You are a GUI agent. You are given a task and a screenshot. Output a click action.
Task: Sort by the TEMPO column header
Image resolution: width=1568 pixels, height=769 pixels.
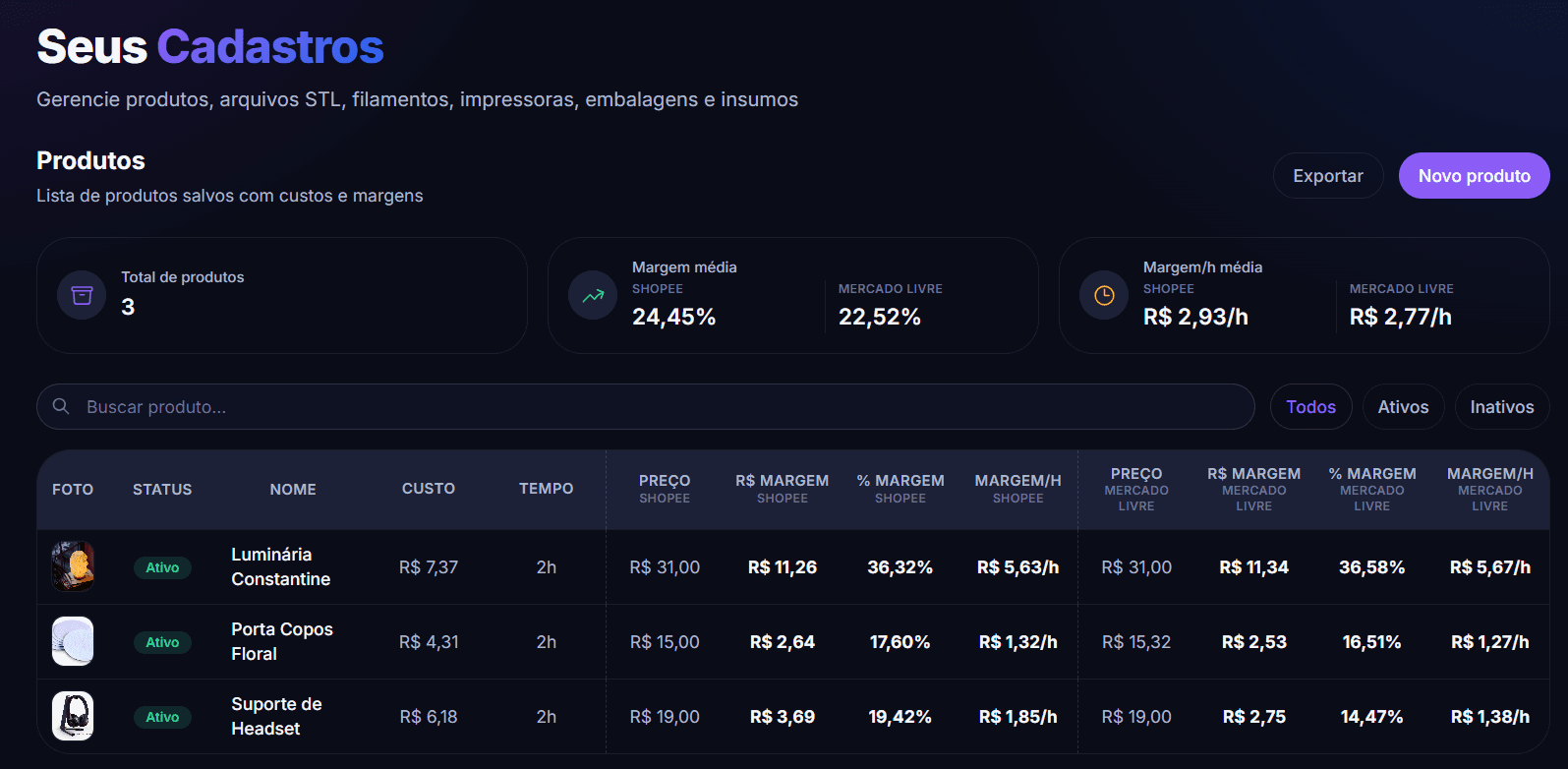(x=547, y=488)
